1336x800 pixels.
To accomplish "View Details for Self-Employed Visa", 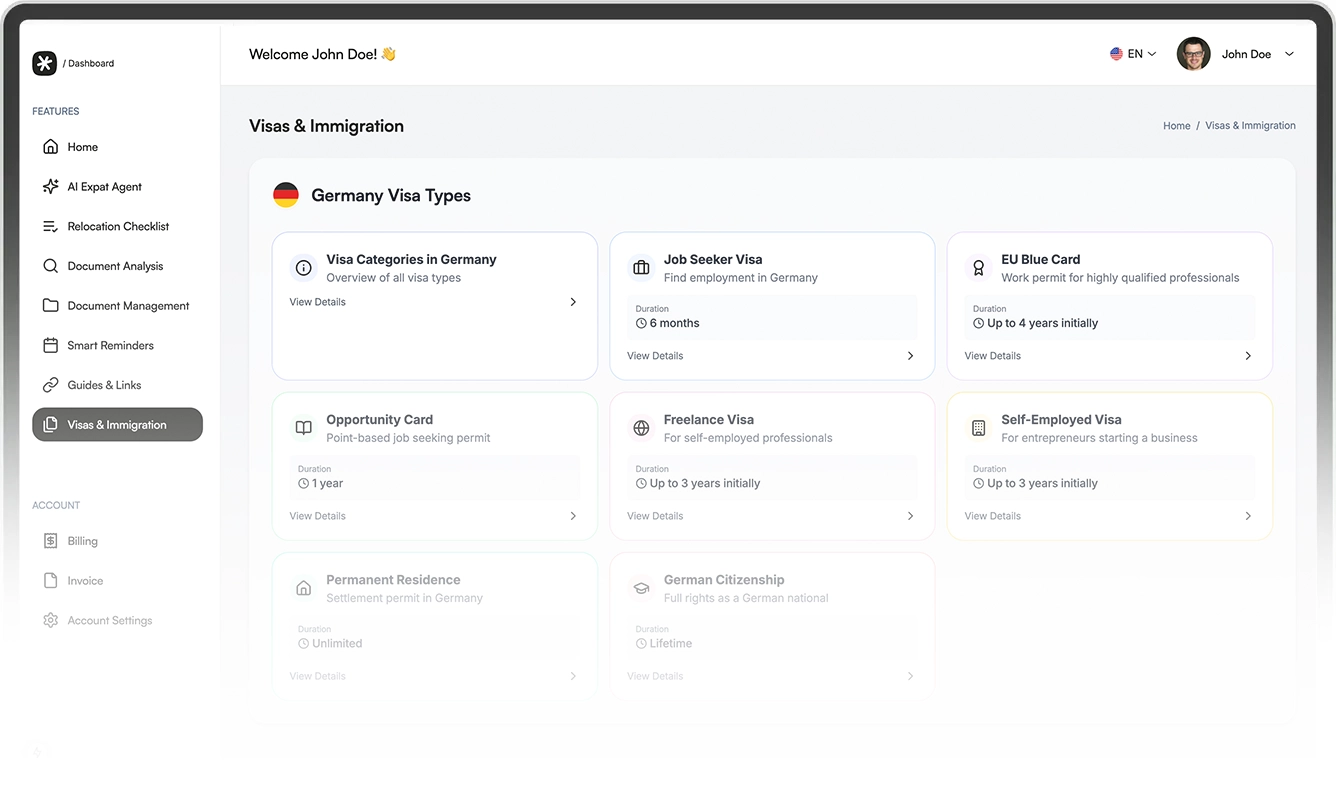I will pyautogui.click(x=993, y=516).
